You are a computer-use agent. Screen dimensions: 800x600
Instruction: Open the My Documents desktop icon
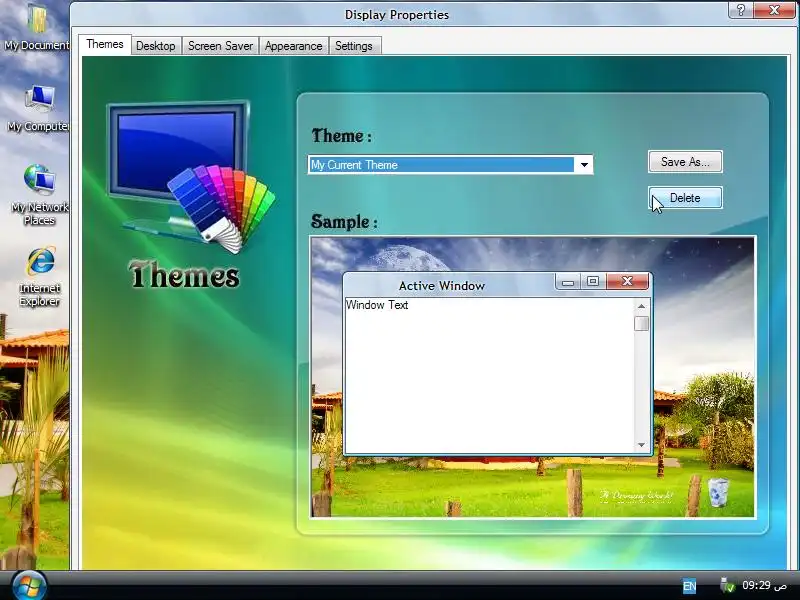36,28
